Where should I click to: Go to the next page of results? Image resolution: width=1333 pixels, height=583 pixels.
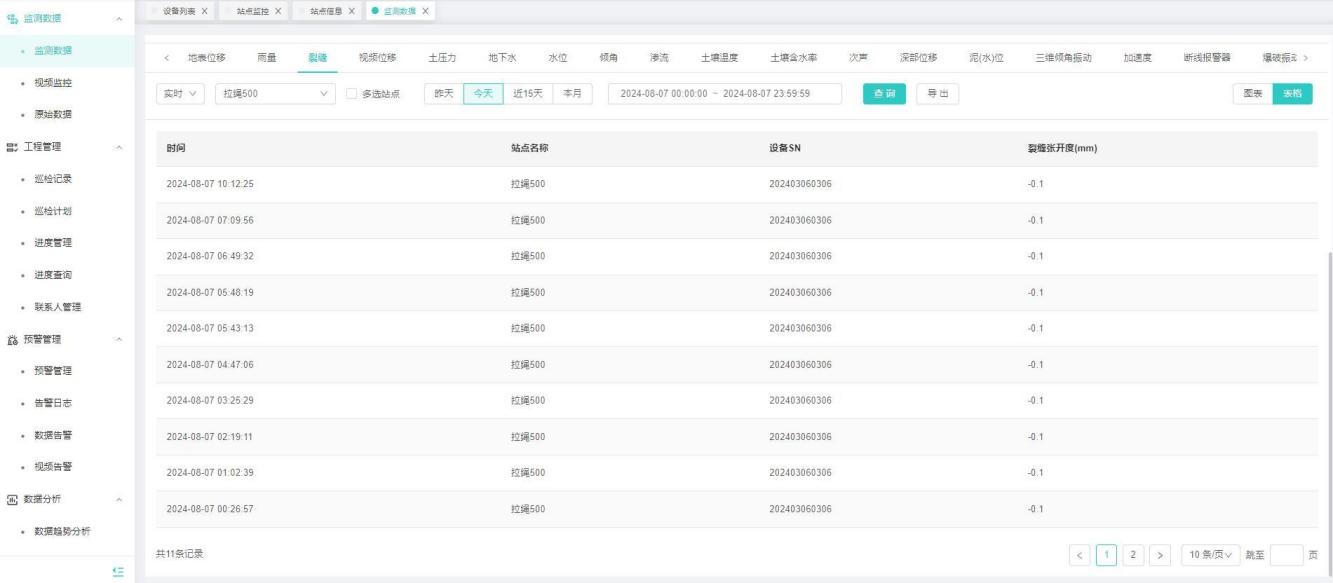[x=1159, y=554]
